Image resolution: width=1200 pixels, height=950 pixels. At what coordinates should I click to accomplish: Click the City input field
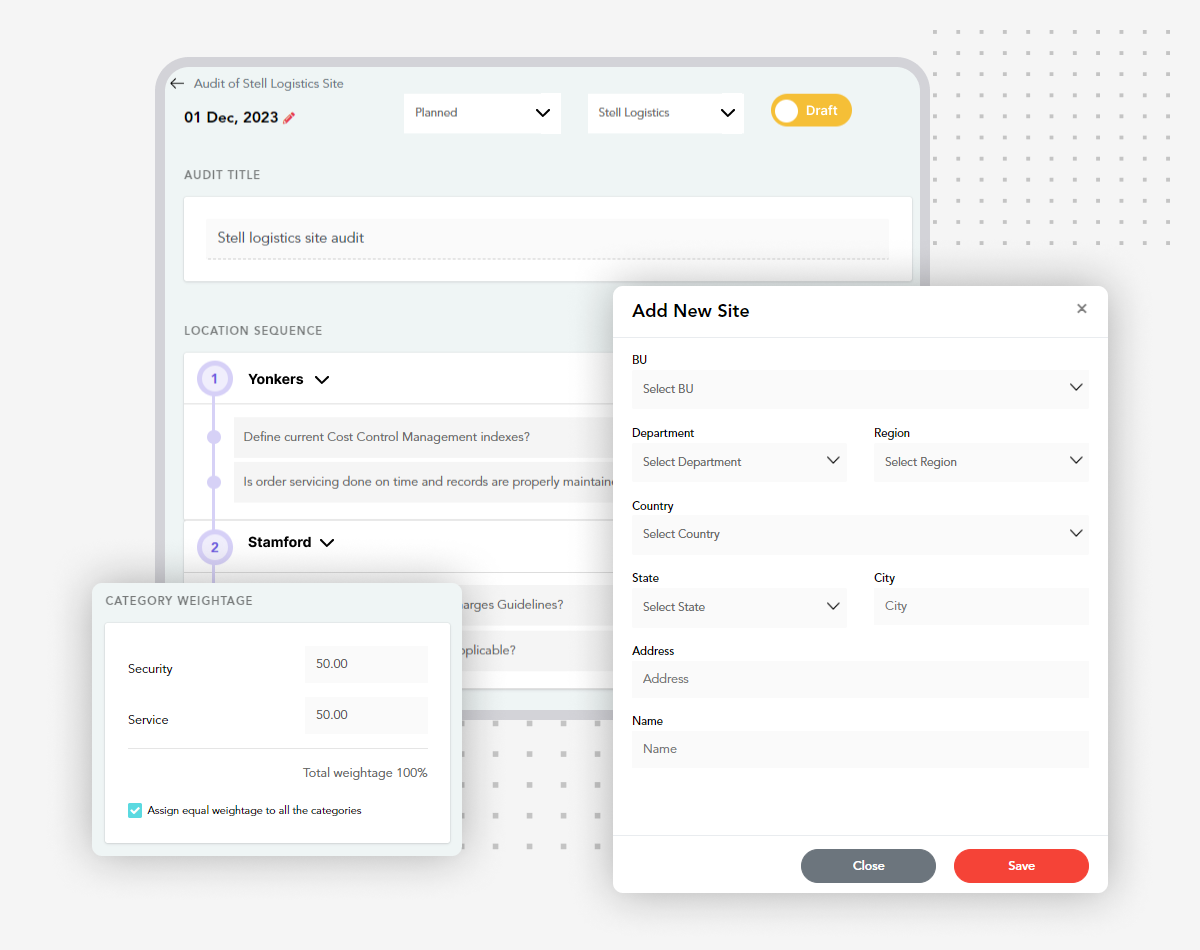(981, 606)
